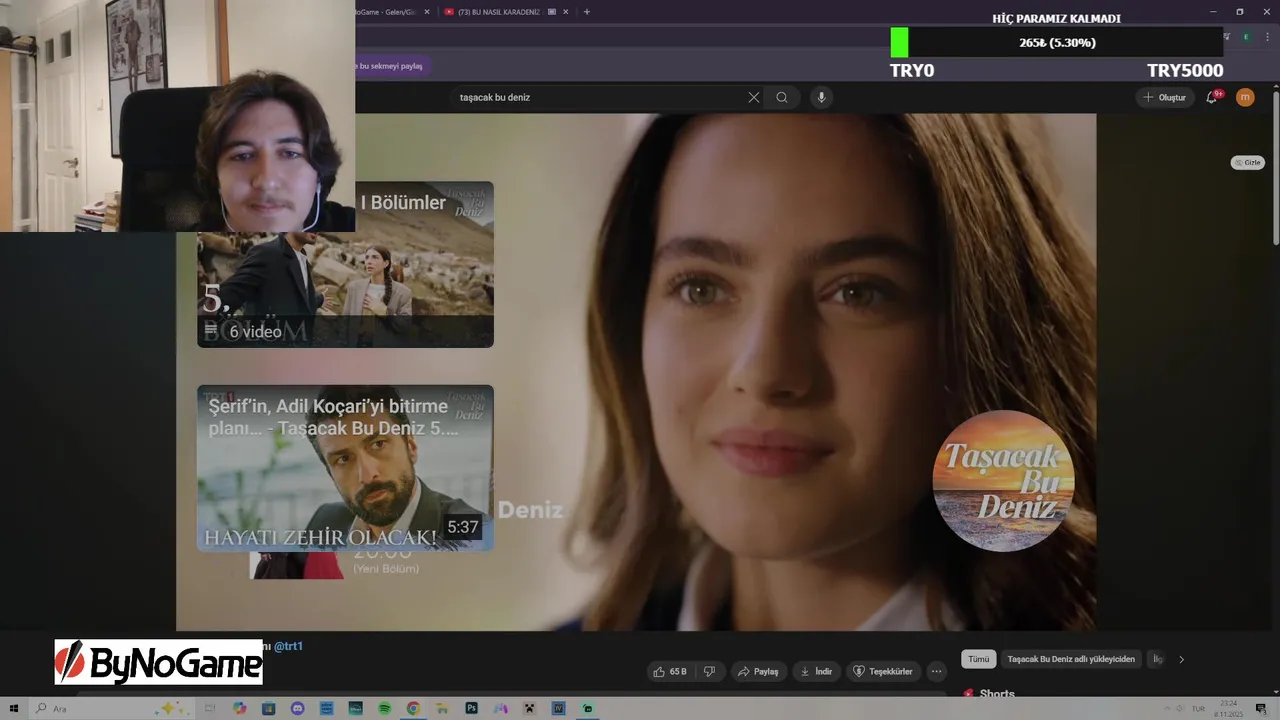Image resolution: width=1280 pixels, height=720 pixels.
Task: Open Google Chrome from the taskbar
Action: [413, 708]
